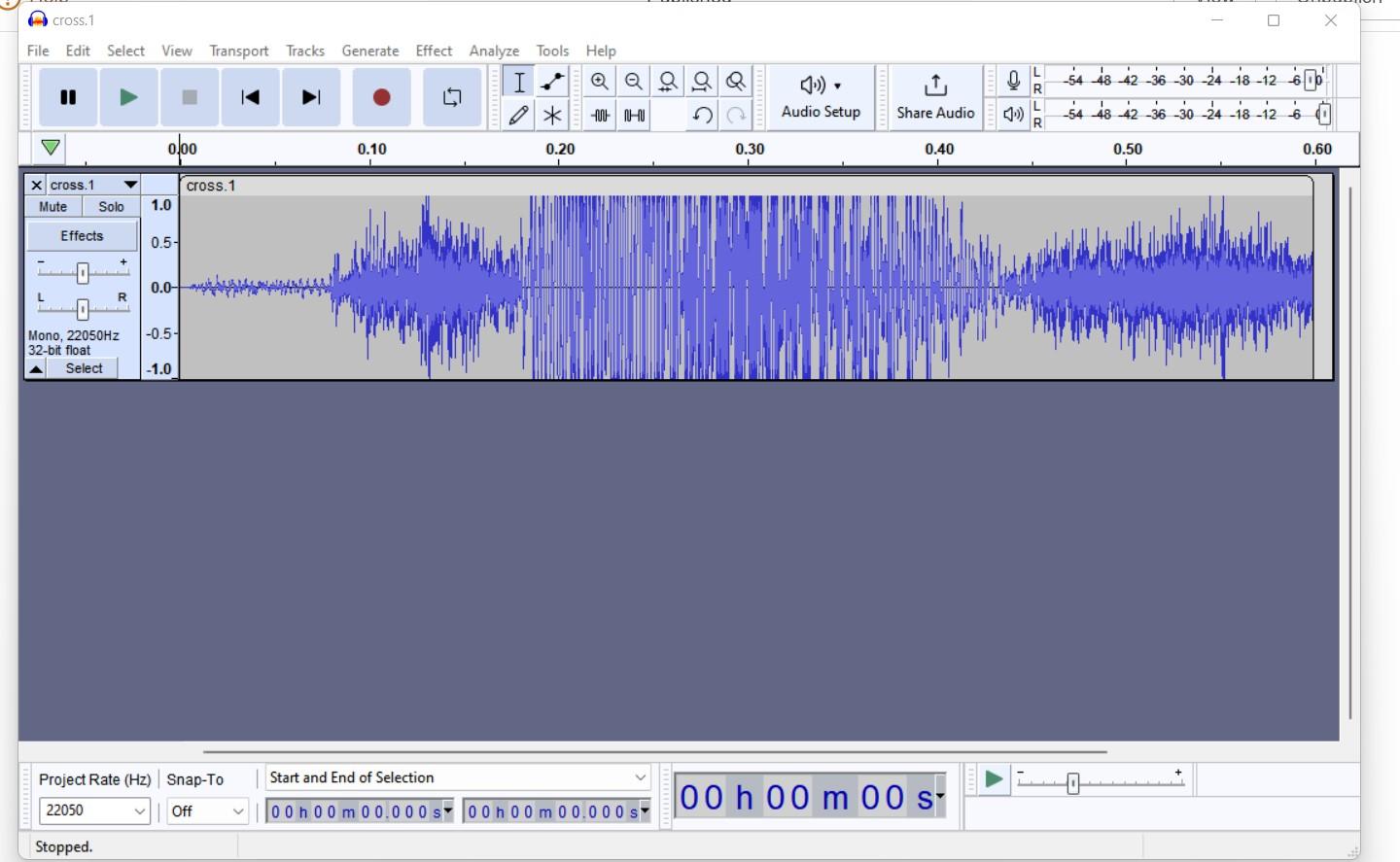
Task: Click the selection end time field
Action: pyautogui.click(x=557, y=811)
